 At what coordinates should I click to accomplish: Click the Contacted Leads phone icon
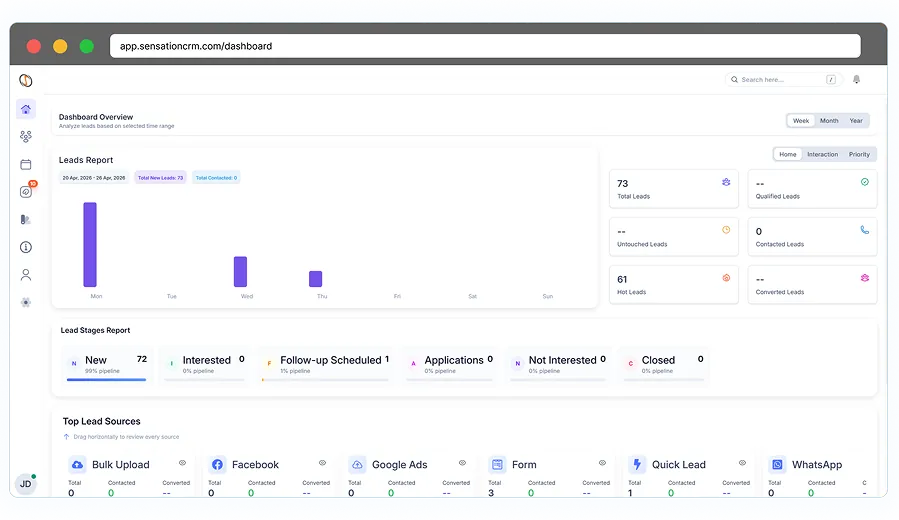tap(865, 230)
